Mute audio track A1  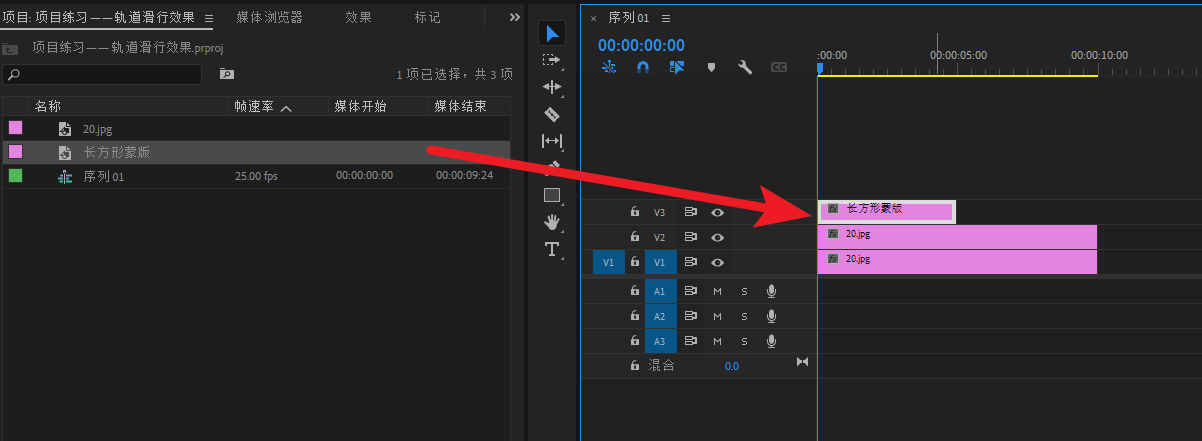pyautogui.click(x=717, y=291)
